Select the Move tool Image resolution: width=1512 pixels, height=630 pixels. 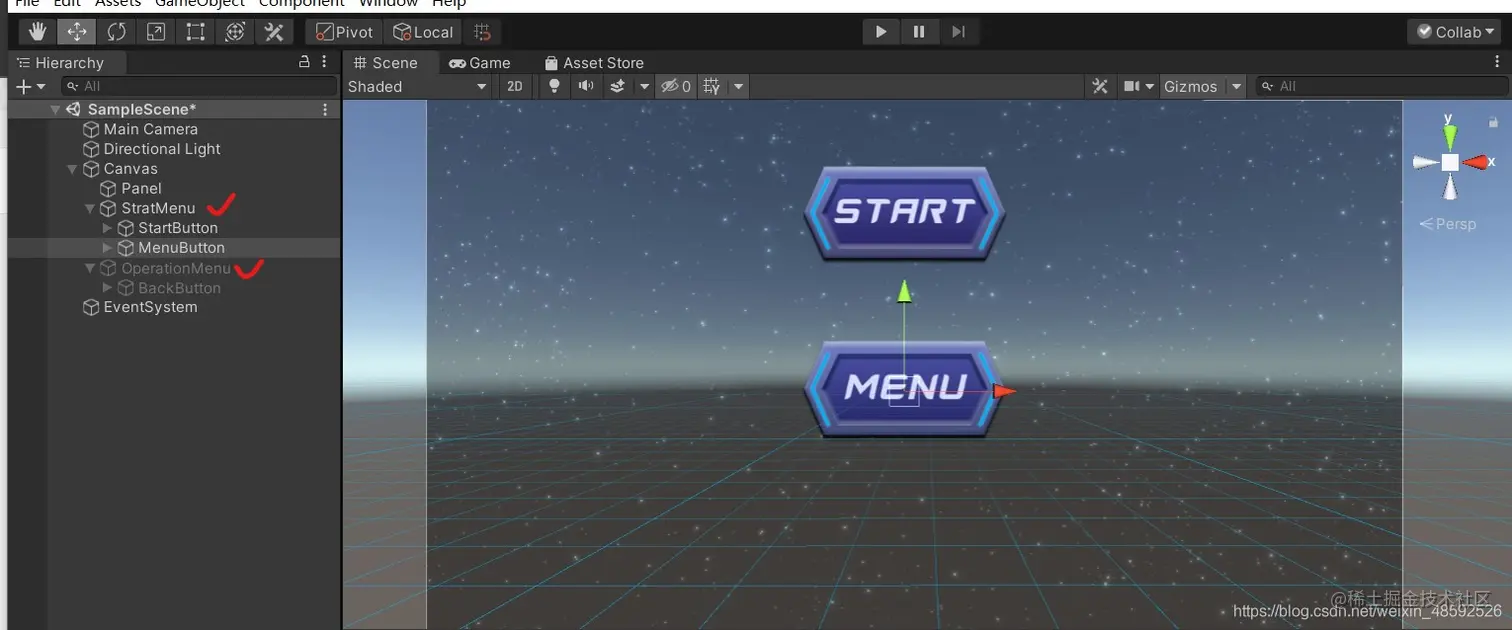pyautogui.click(x=76, y=32)
